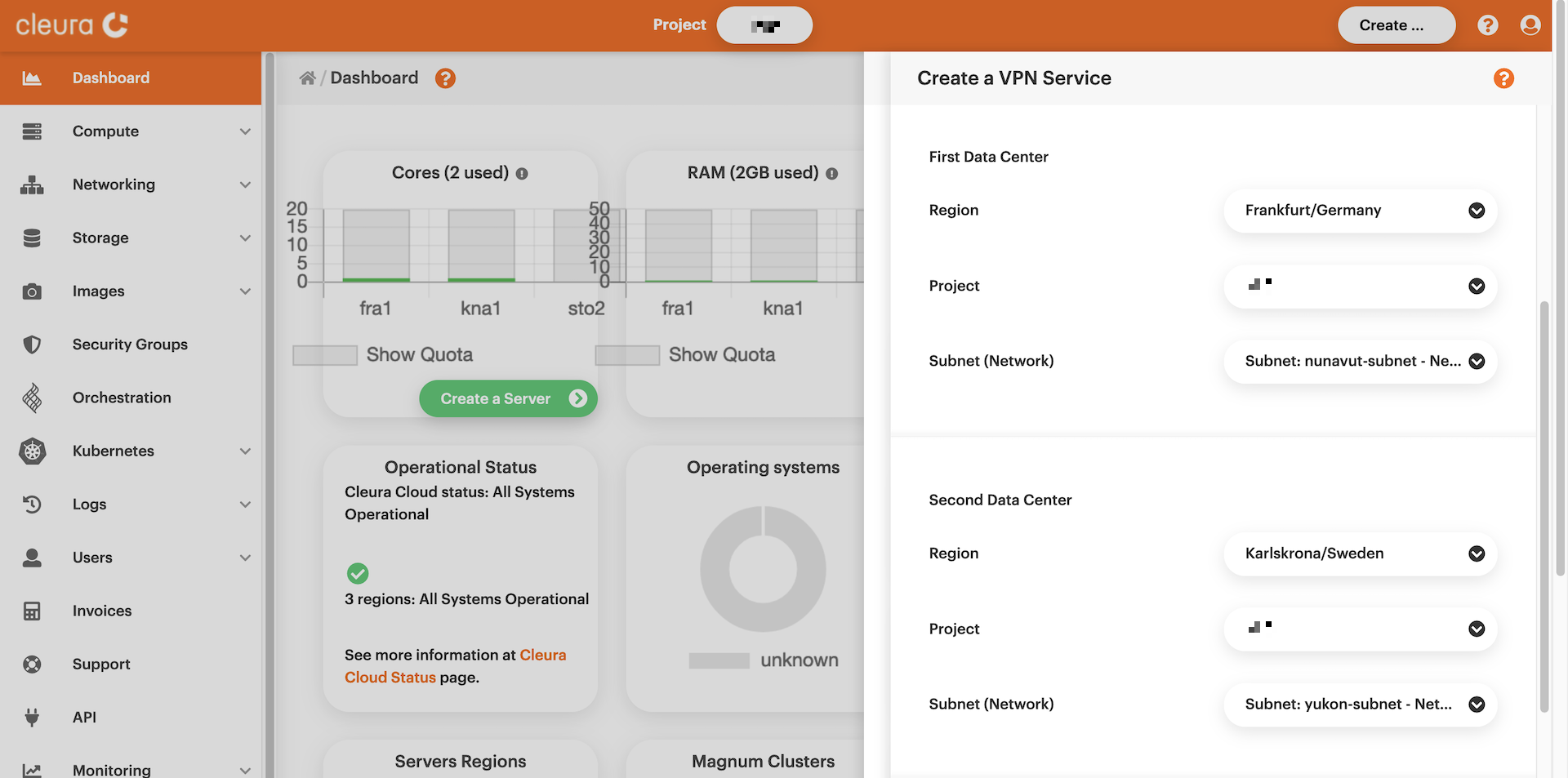Open Orchestration via its sidebar icon
The width and height of the screenshot is (1568, 778).
coord(32,398)
